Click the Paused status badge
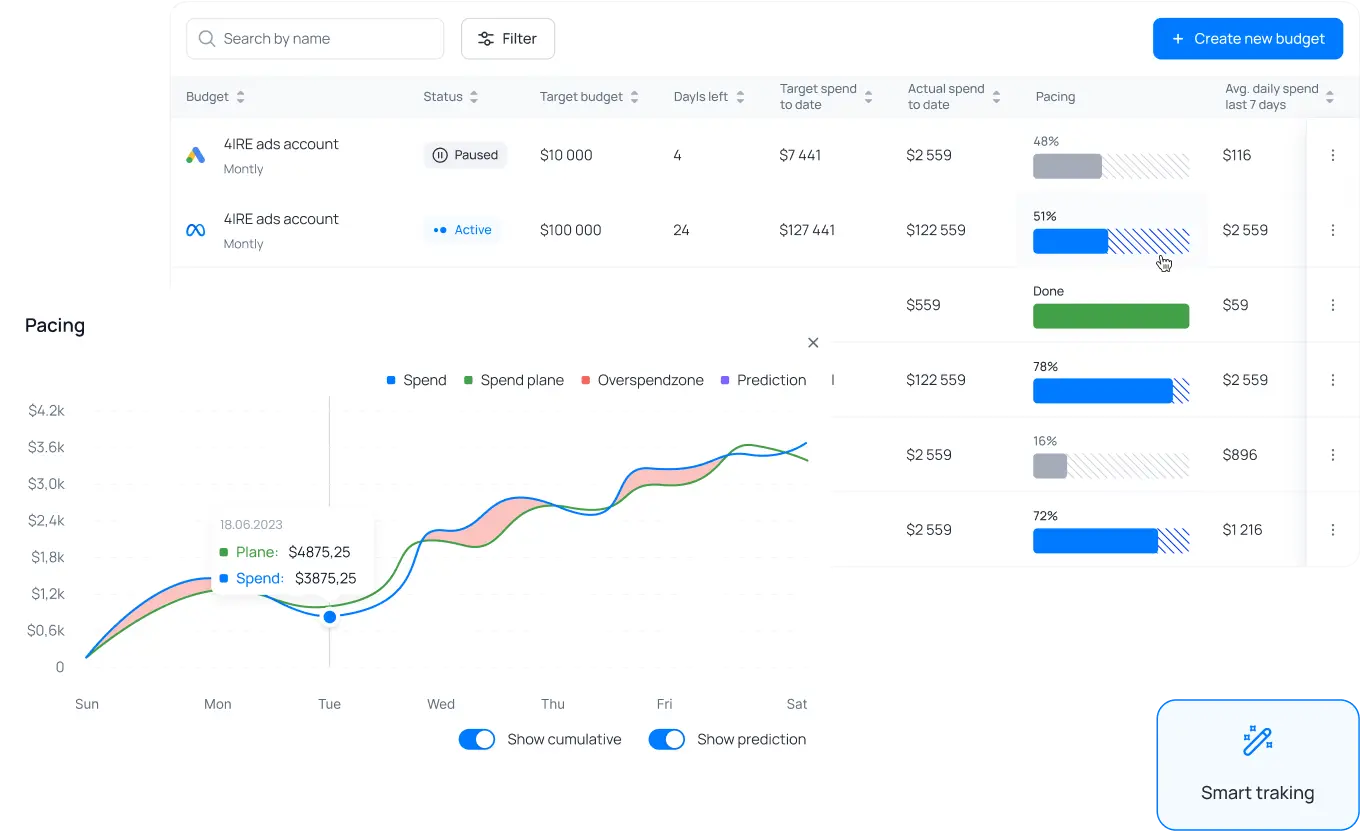1360x831 pixels. (x=465, y=155)
